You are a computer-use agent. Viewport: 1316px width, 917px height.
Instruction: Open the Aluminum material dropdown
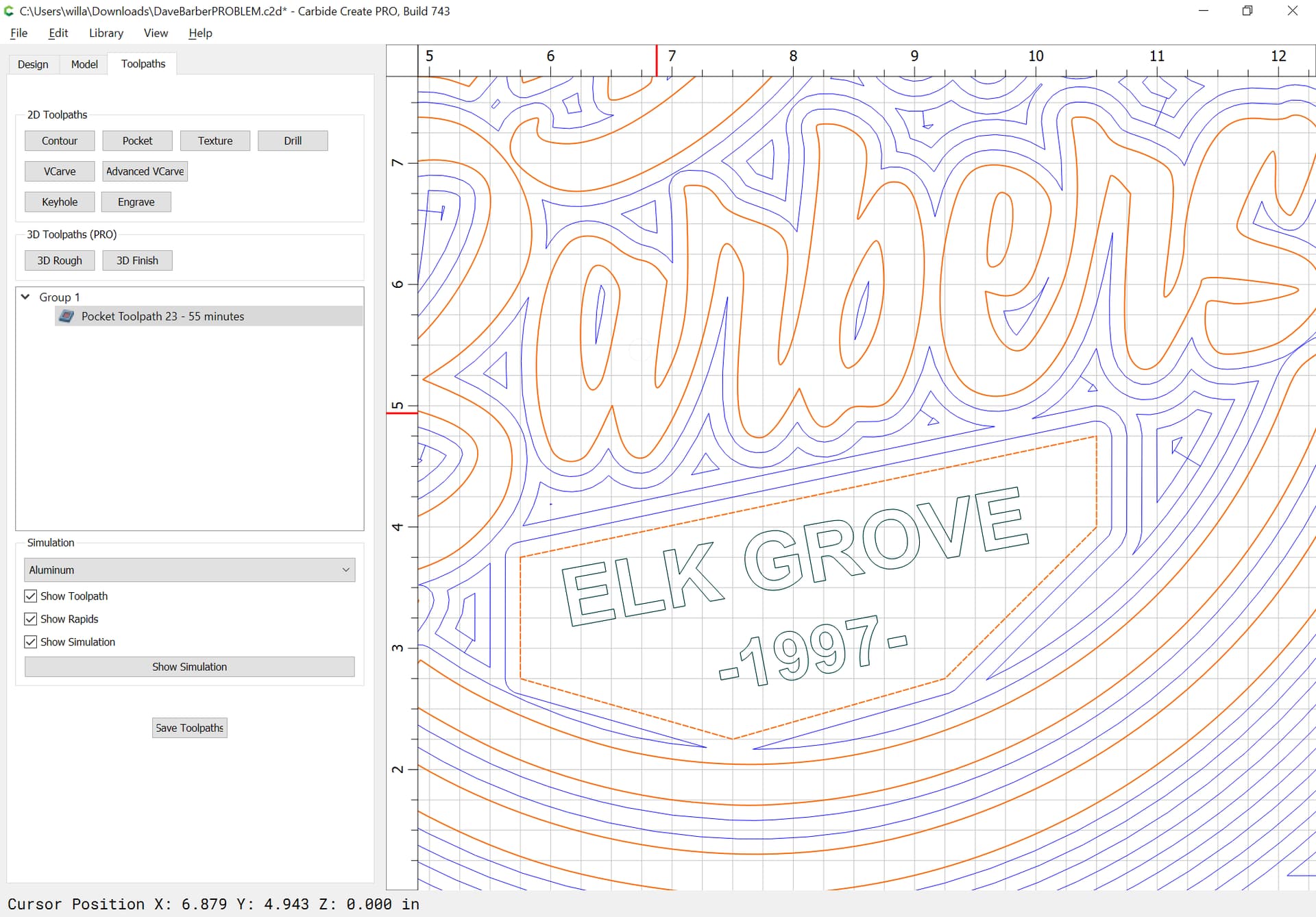189,570
